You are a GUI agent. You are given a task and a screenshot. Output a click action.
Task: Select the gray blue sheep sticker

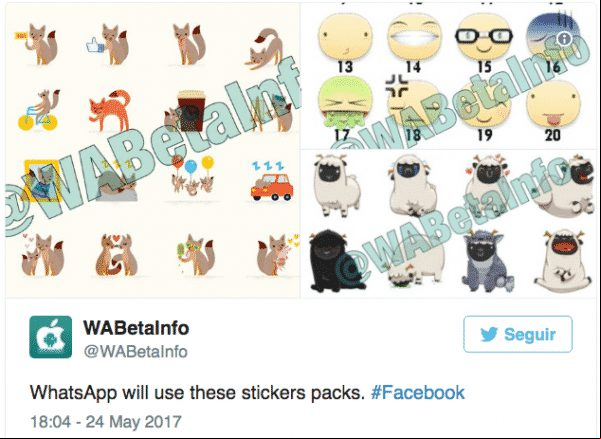pyautogui.click(x=486, y=262)
